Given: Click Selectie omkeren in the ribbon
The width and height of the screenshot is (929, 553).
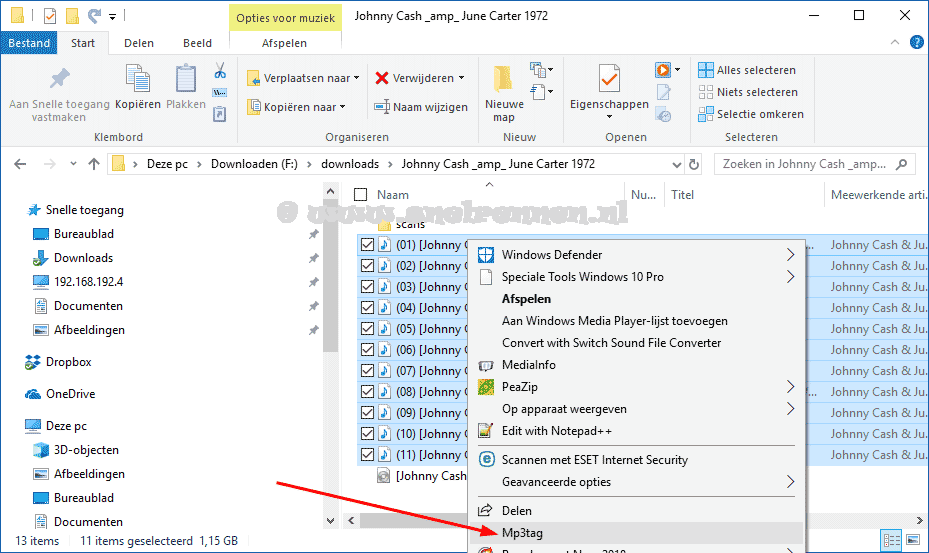Looking at the screenshot, I should click(751, 114).
